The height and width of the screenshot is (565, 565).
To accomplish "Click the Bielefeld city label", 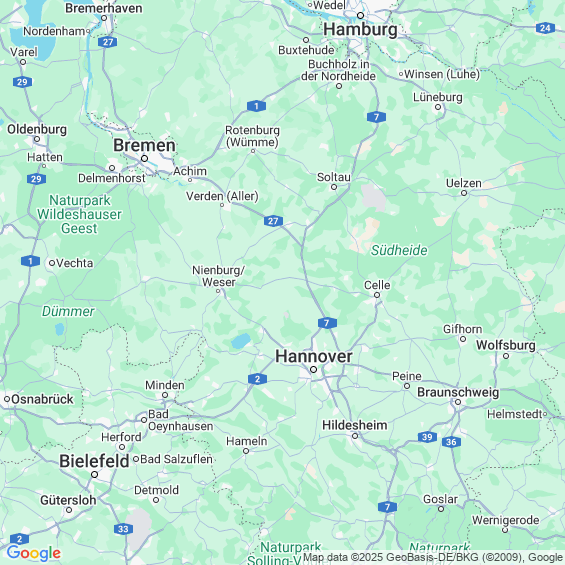I will 94,461.
